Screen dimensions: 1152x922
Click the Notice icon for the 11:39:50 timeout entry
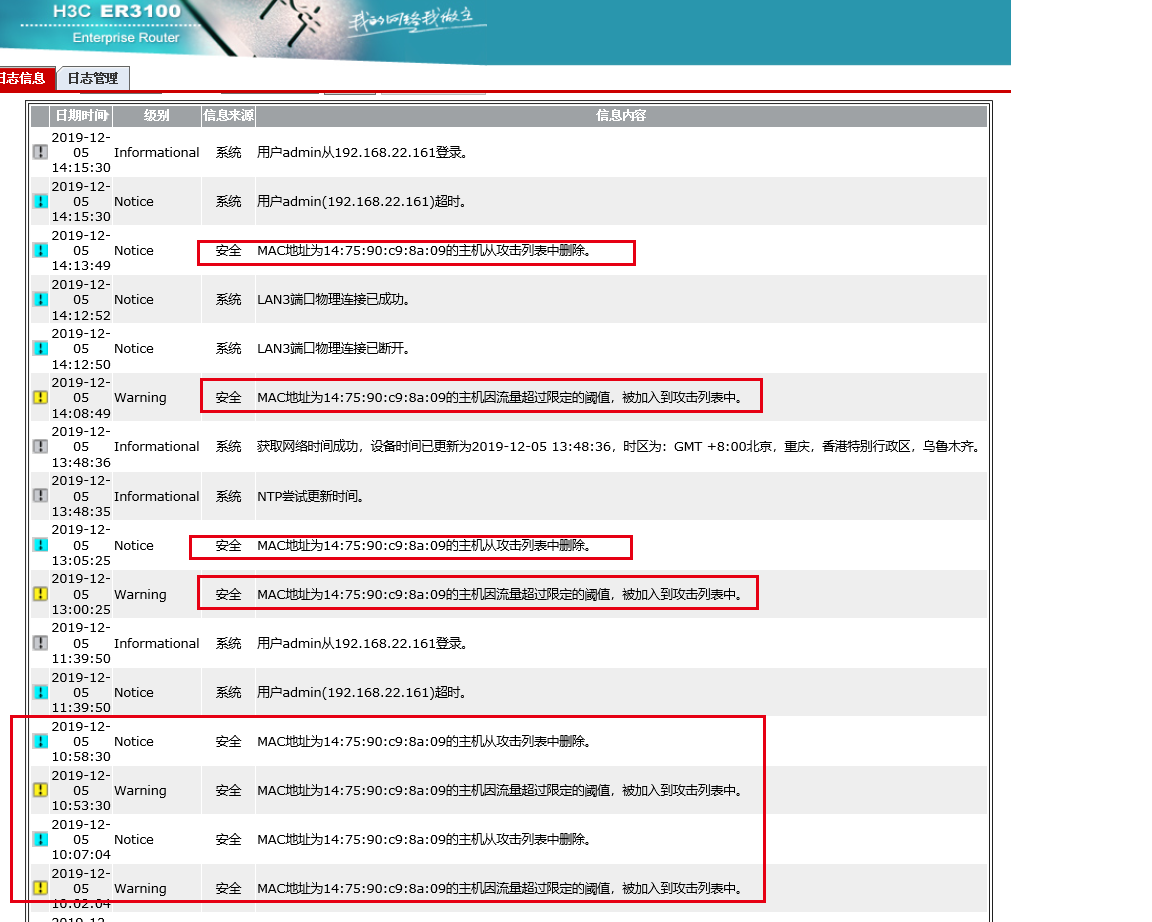pos(40,692)
